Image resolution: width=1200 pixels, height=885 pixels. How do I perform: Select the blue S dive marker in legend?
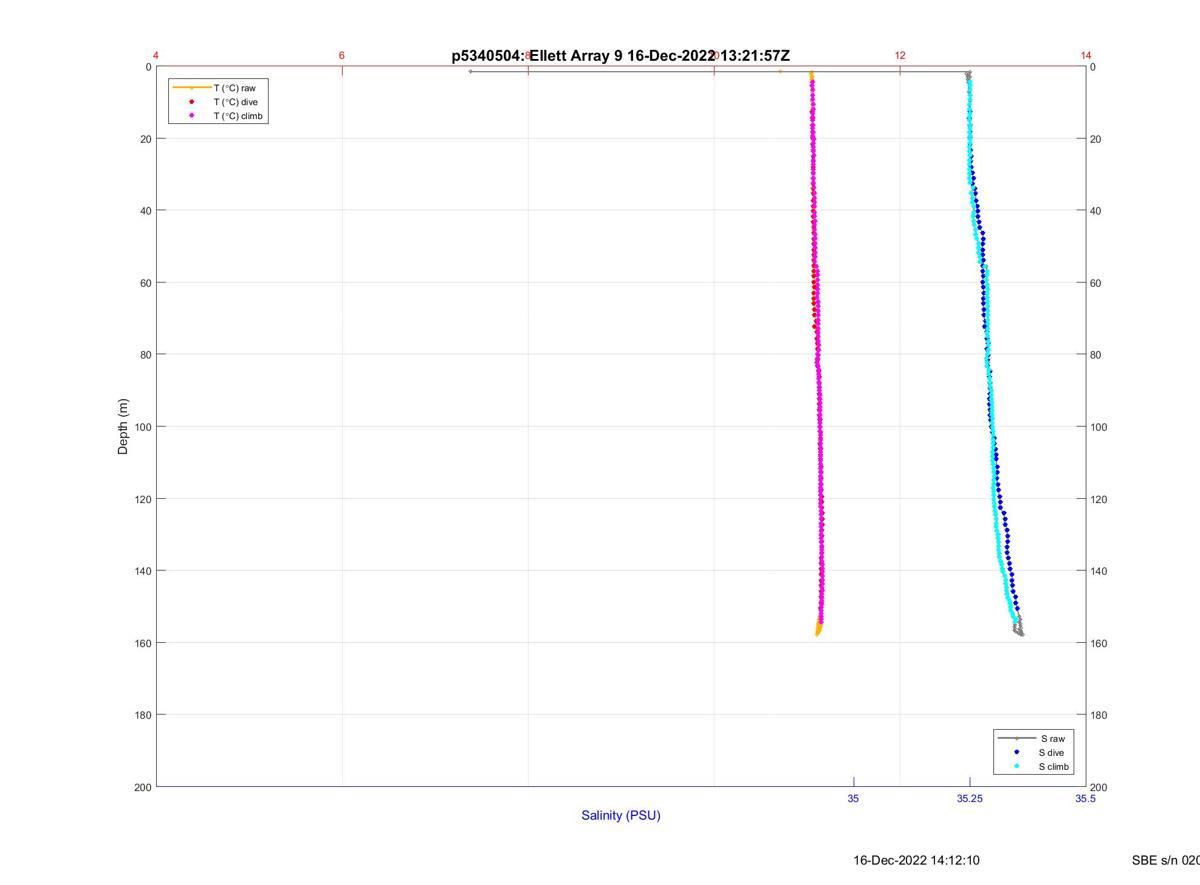1017,752
